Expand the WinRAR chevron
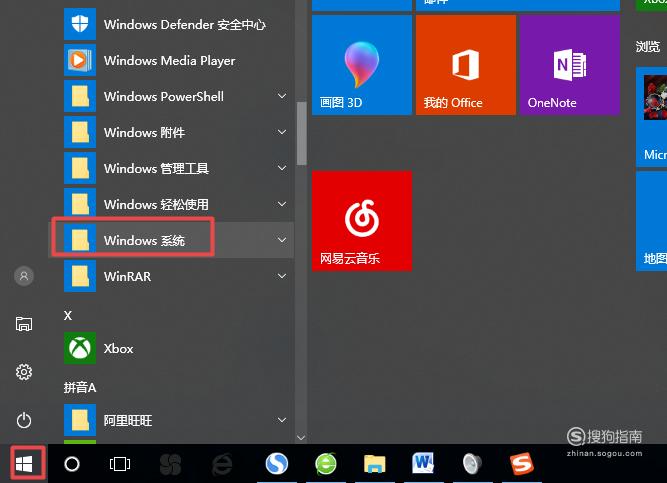This screenshot has width=667, height=483. click(282, 276)
